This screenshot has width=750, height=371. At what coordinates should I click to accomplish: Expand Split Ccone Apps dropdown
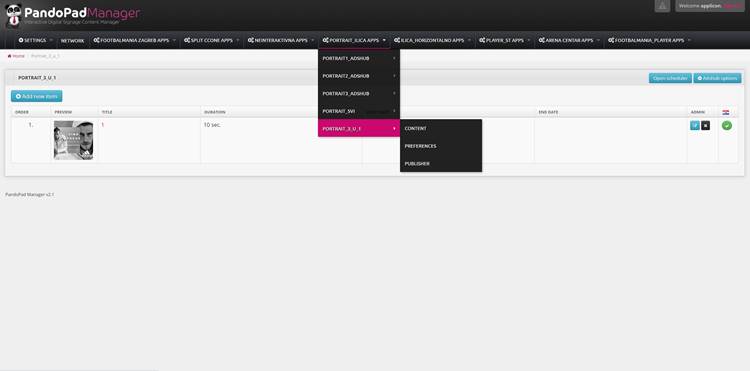(x=211, y=41)
